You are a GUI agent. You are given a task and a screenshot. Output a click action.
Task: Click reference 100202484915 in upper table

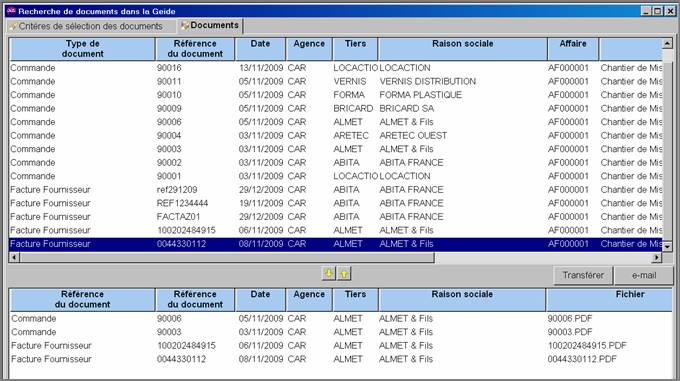(x=186, y=230)
